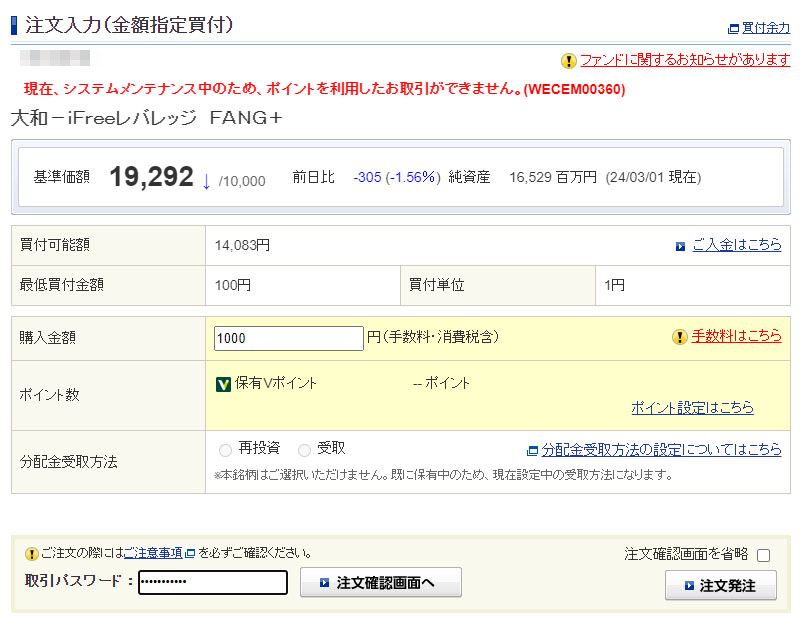Viewport: 803px width, 626px height.
Task: Click the arrow icon next to ご入金はこちら
Action: [680, 245]
